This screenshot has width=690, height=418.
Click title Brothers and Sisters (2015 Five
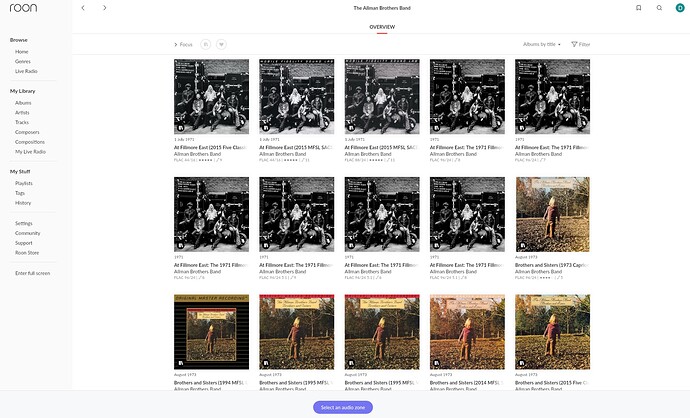[x=552, y=382]
